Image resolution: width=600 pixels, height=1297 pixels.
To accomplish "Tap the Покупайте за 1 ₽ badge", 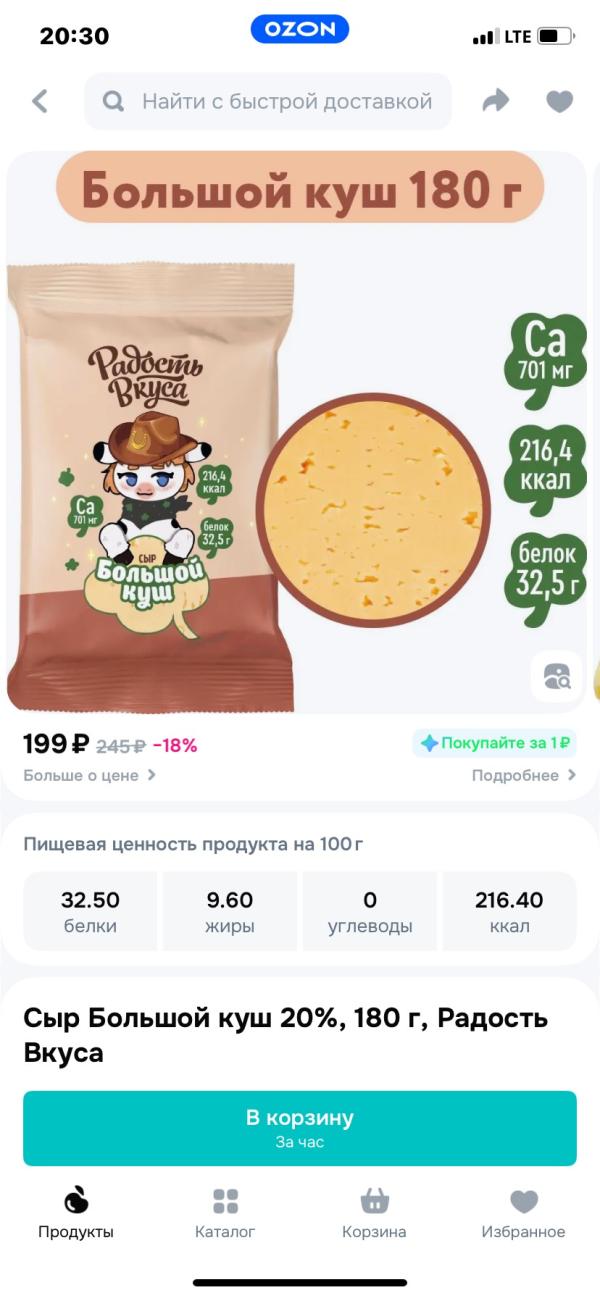I will coord(495,743).
